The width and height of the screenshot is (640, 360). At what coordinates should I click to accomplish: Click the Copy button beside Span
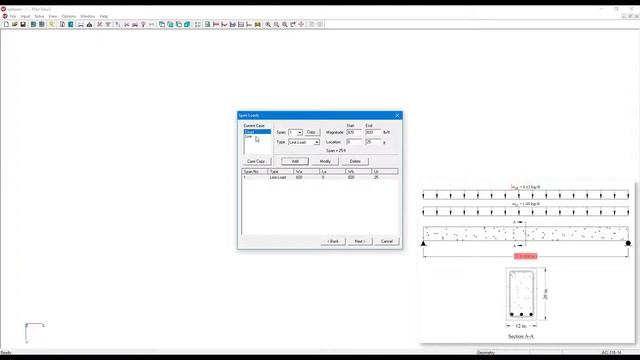point(312,133)
